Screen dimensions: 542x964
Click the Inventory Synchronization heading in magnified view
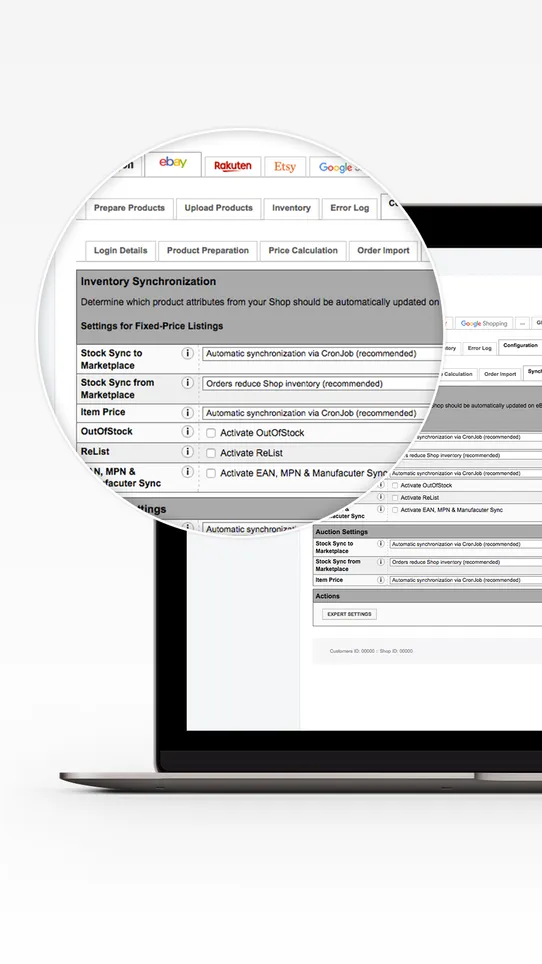pyautogui.click(x=148, y=282)
